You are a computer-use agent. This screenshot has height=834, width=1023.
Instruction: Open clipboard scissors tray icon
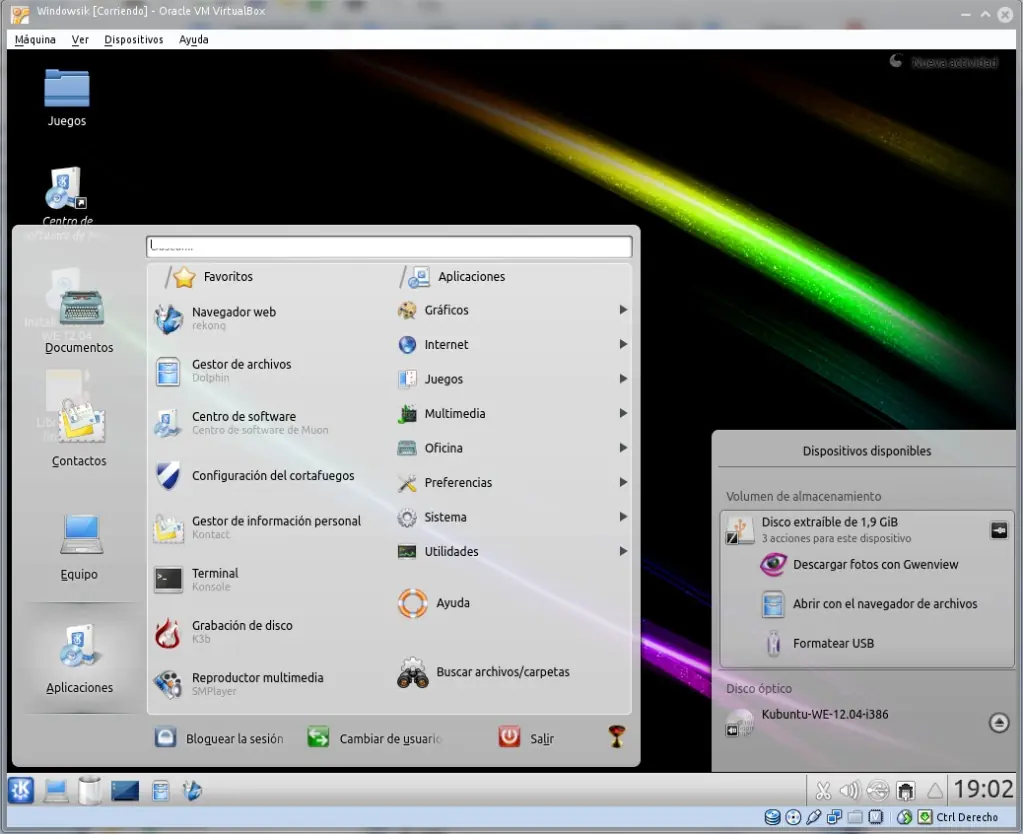[823, 791]
